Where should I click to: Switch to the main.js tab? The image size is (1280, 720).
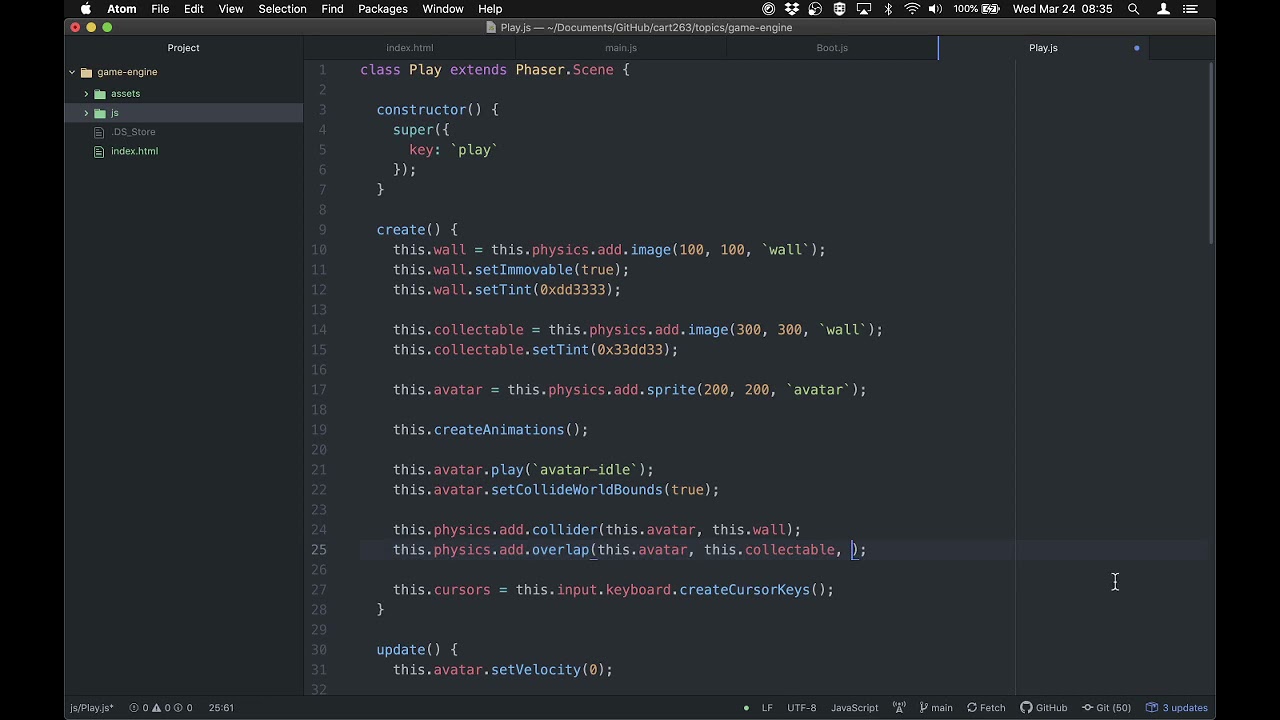point(621,48)
